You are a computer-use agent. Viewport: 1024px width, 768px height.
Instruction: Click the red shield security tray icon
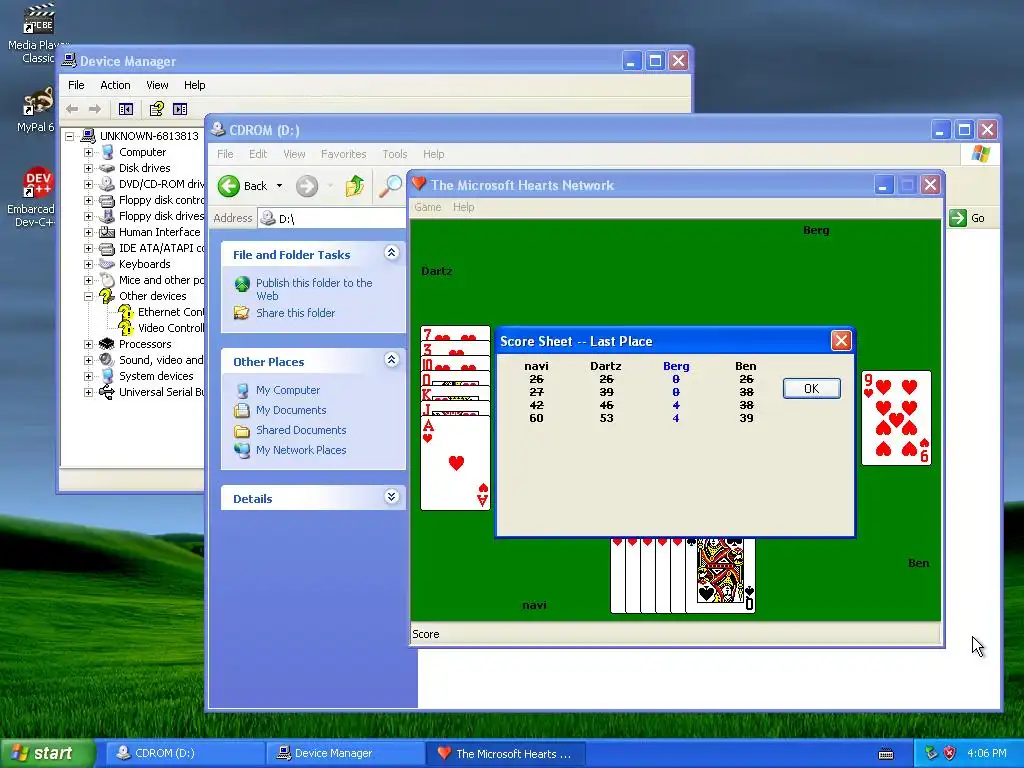(x=950, y=753)
